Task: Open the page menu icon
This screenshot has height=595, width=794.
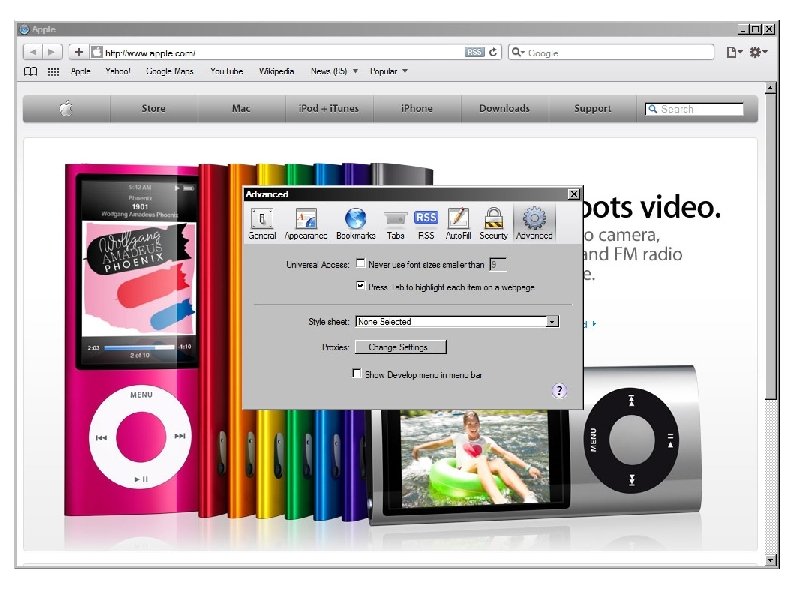Action: tap(734, 52)
